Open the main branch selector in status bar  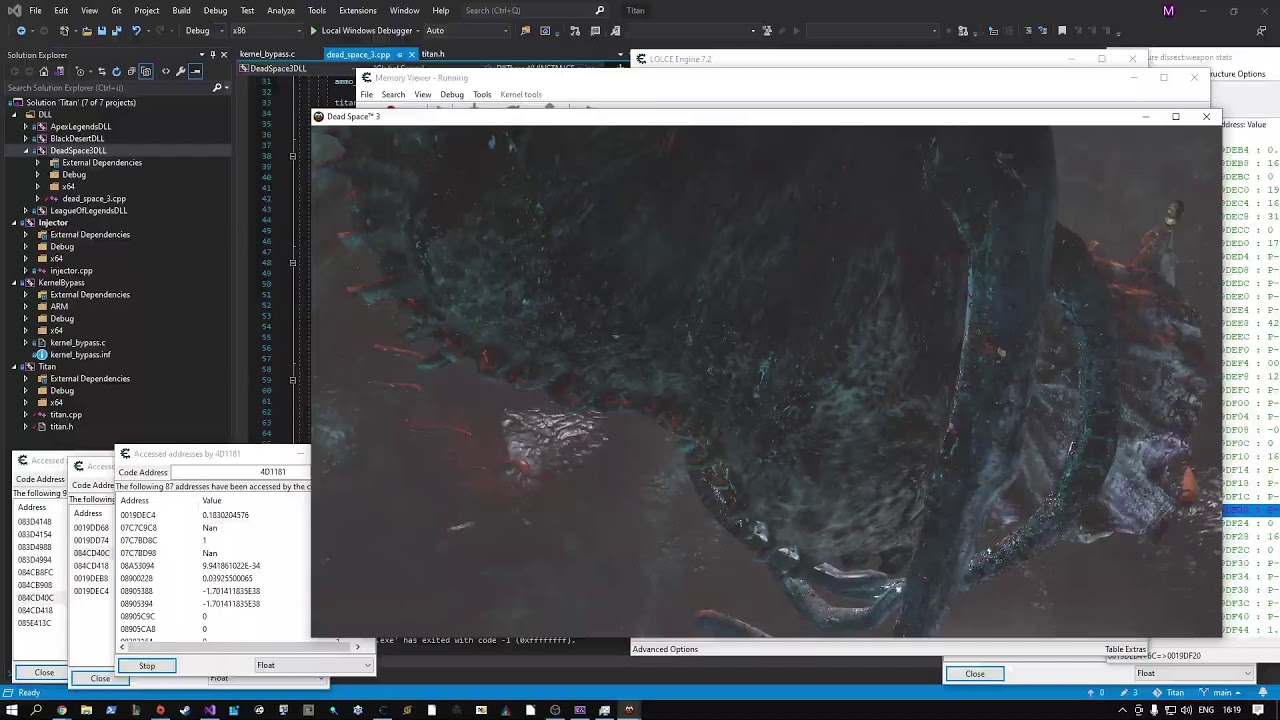point(1221,693)
